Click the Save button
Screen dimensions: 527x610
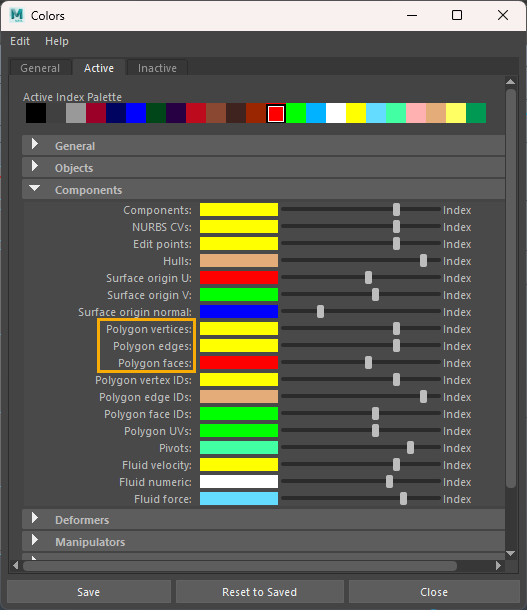(x=89, y=592)
